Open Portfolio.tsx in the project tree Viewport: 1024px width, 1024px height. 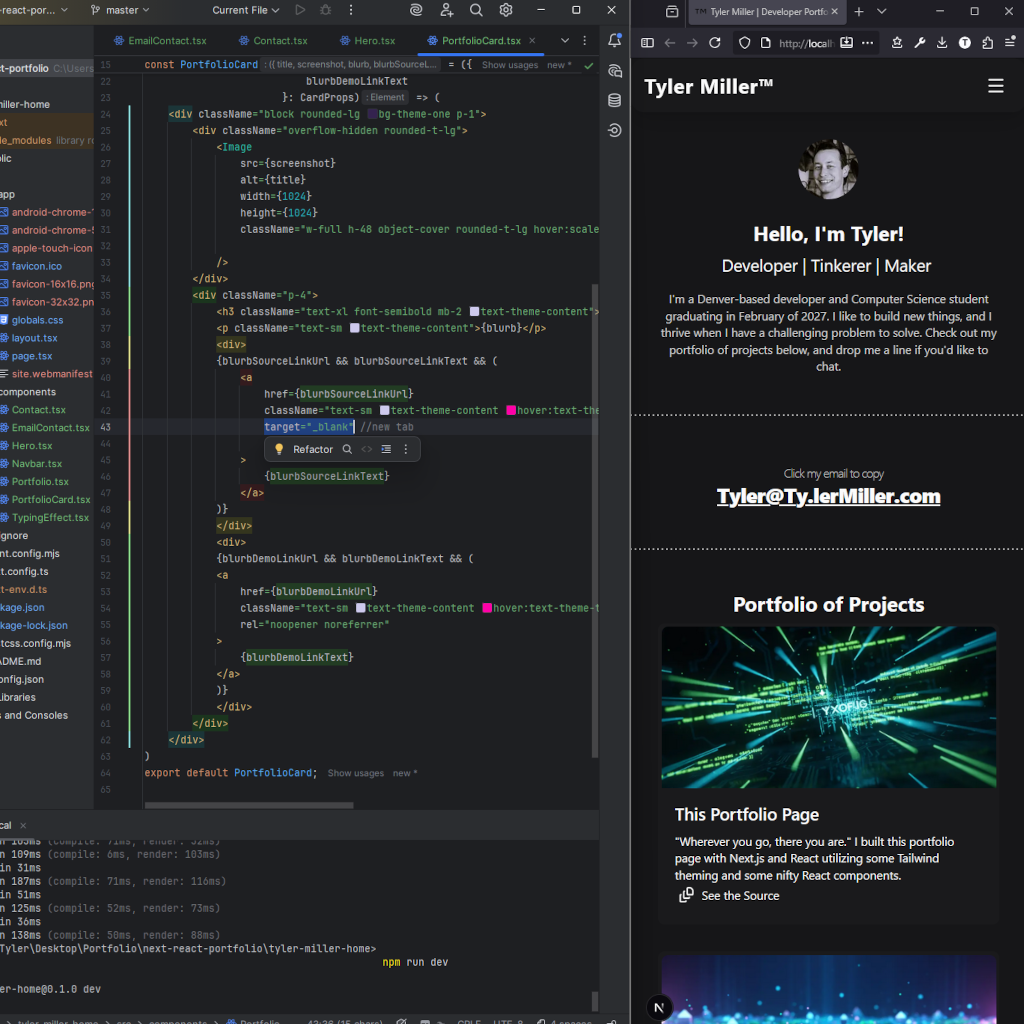(40, 481)
